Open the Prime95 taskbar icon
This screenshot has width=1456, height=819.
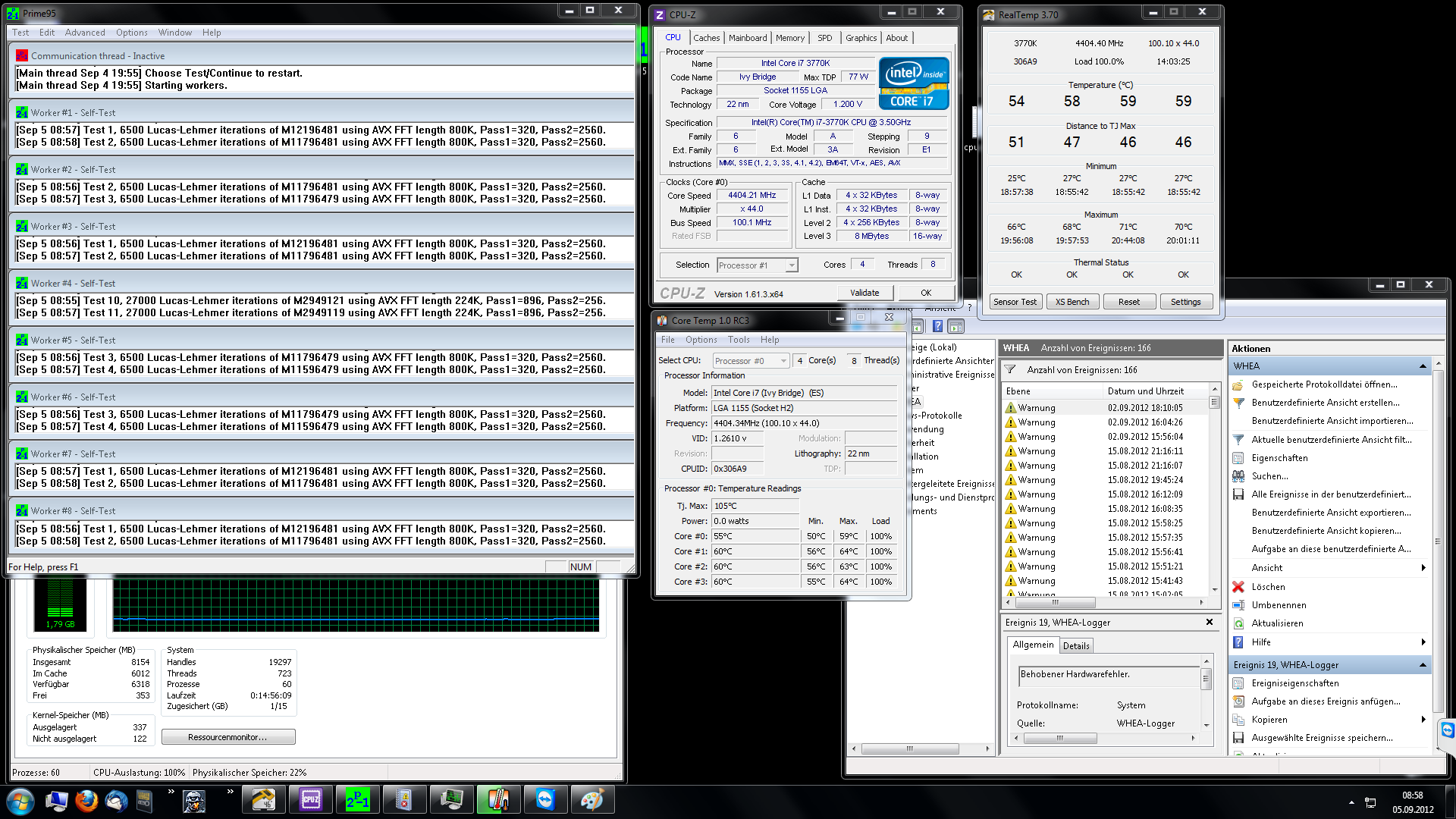point(357,800)
